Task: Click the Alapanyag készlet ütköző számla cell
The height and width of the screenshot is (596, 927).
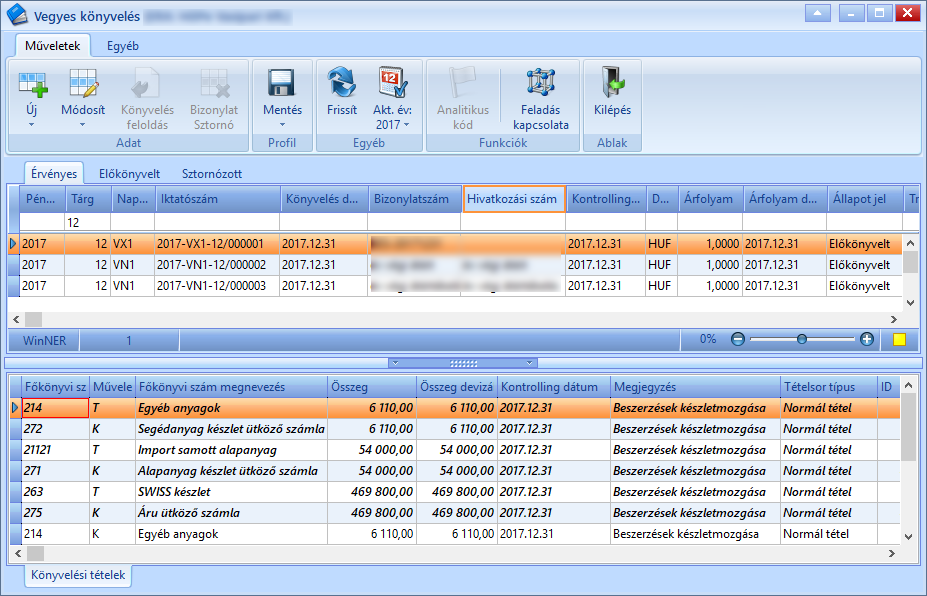Action: click(x=231, y=471)
